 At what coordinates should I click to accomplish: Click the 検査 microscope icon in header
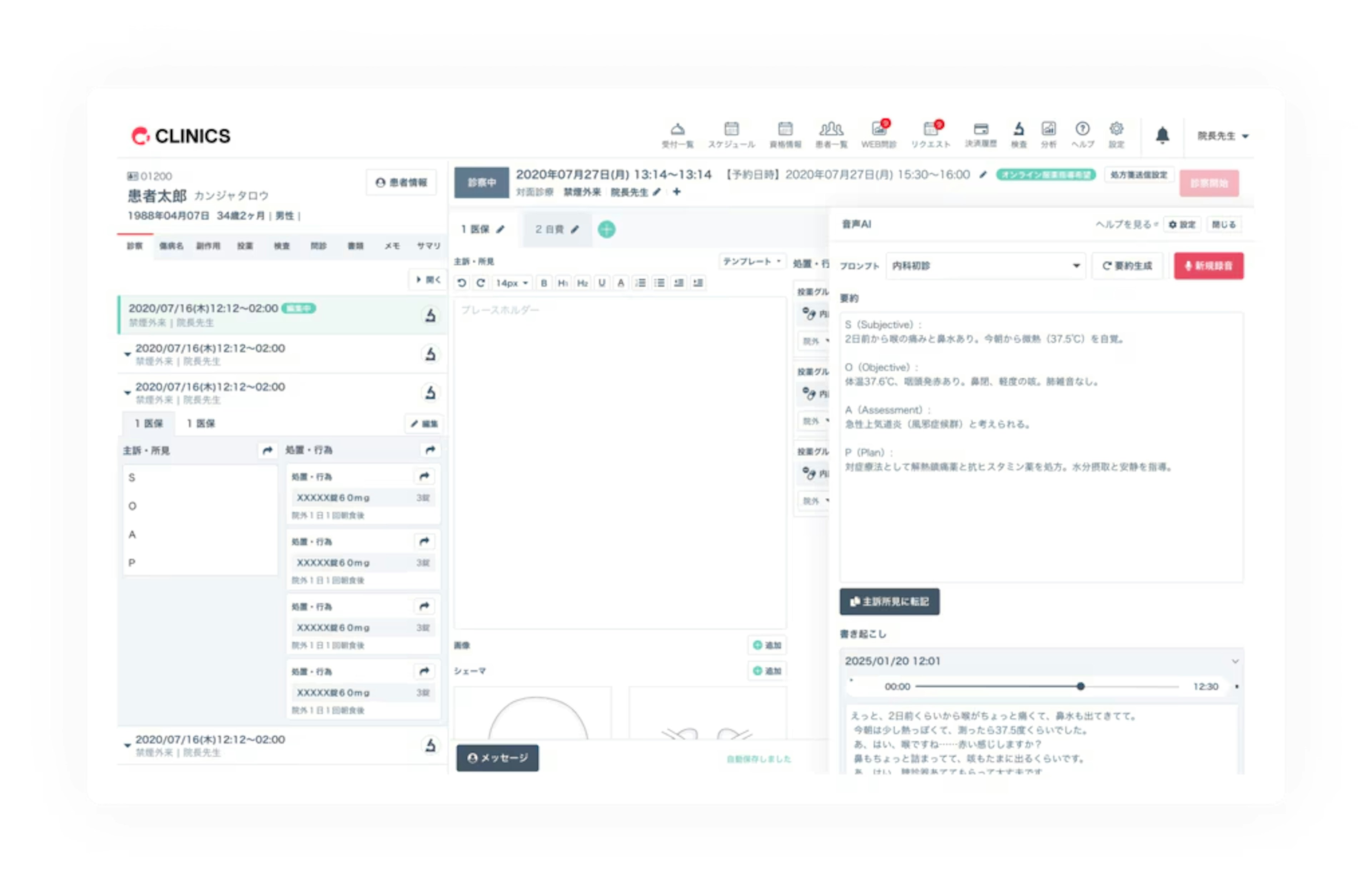click(1019, 129)
